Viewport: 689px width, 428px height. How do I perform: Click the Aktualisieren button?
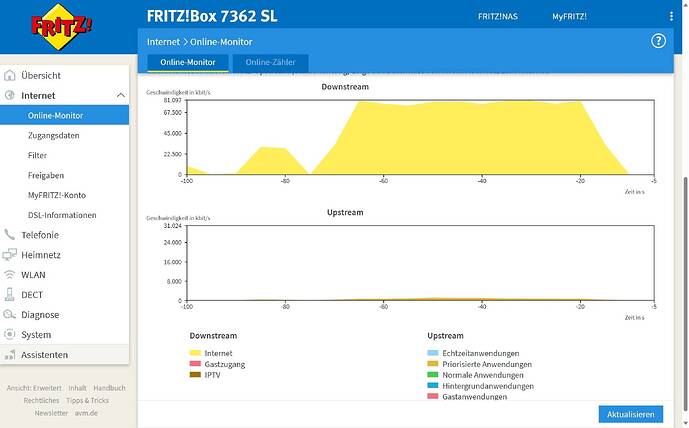631,414
